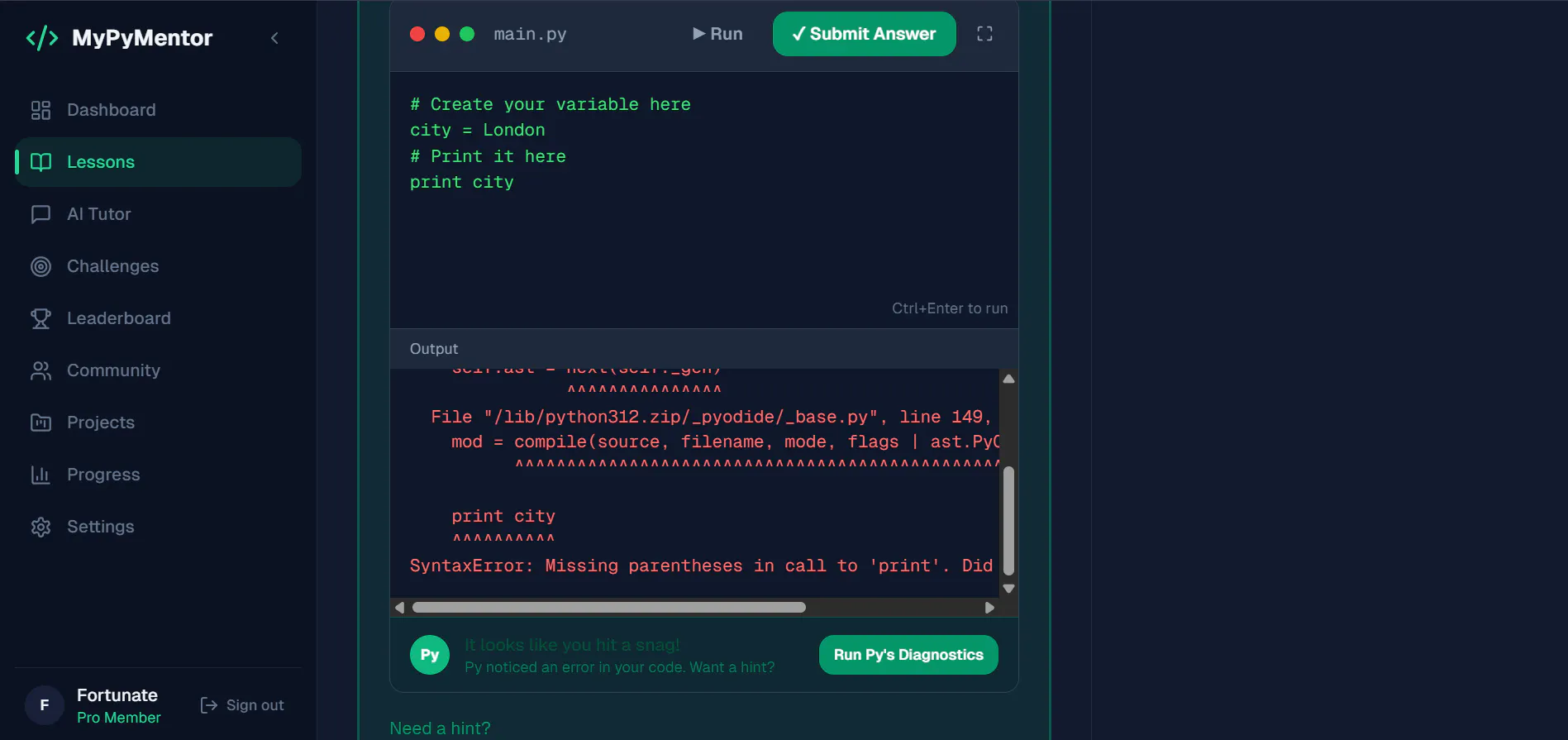Screen dimensions: 1568x740
Task: Sign out of the account
Action: [x=242, y=705]
